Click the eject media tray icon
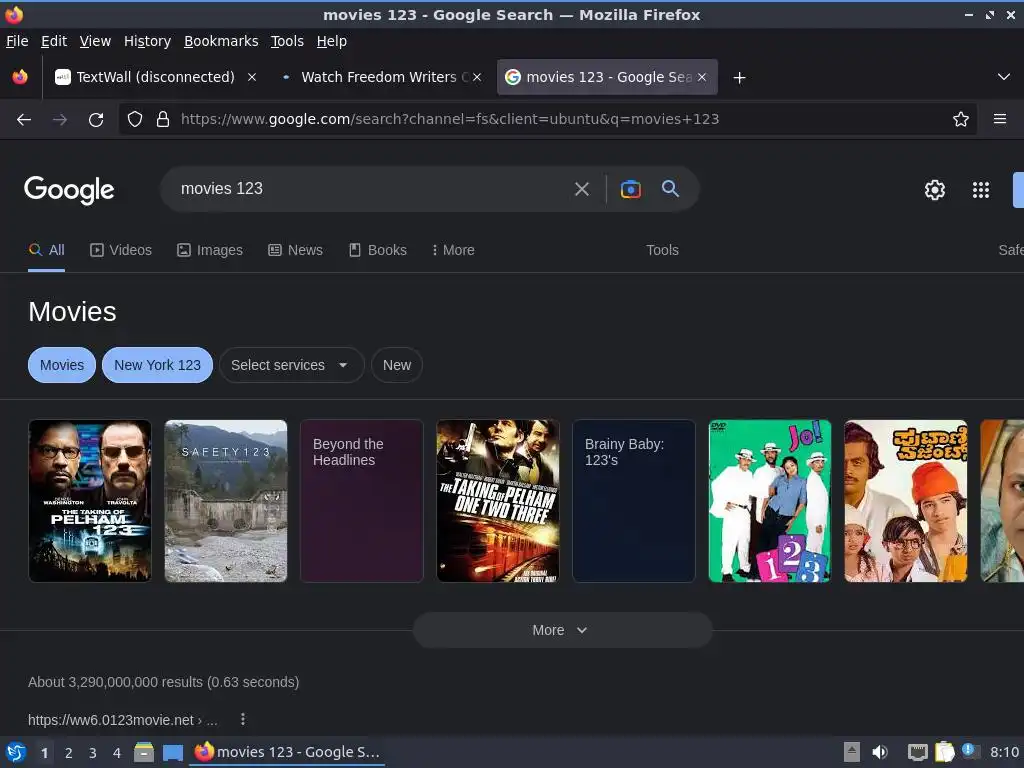Screen dimensions: 1024x768 point(852,752)
